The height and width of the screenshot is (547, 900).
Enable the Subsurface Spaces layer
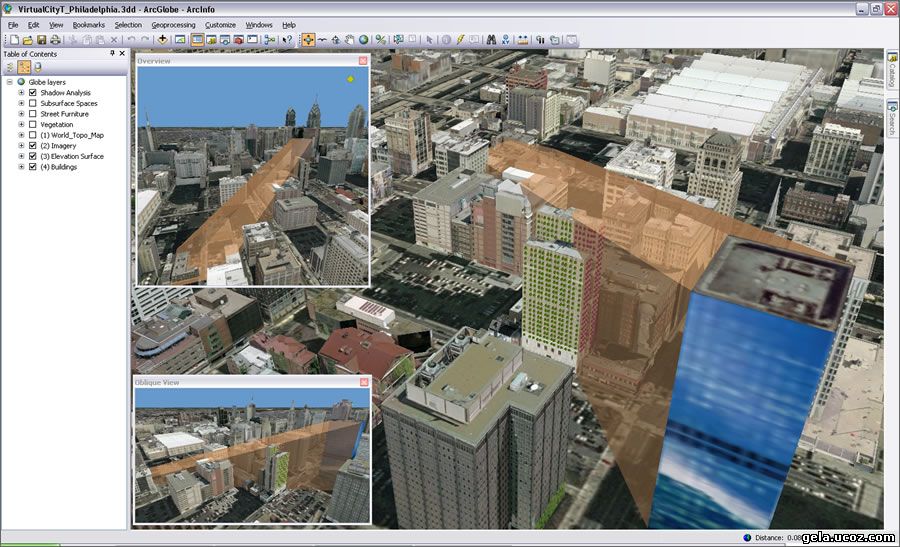pyautogui.click(x=33, y=103)
